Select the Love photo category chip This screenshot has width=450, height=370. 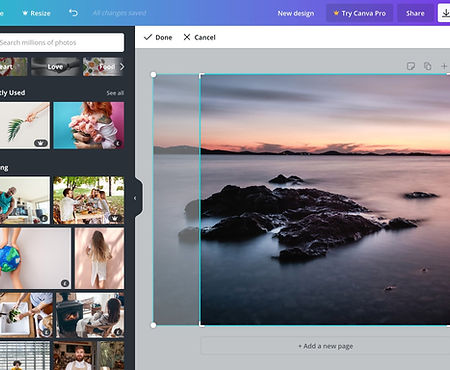pyautogui.click(x=56, y=67)
